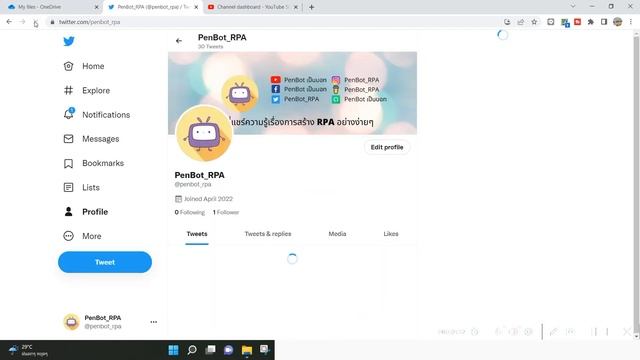Image resolution: width=640 pixels, height=360 pixels.
Task: Stop page loading X button
Action: click(36, 22)
